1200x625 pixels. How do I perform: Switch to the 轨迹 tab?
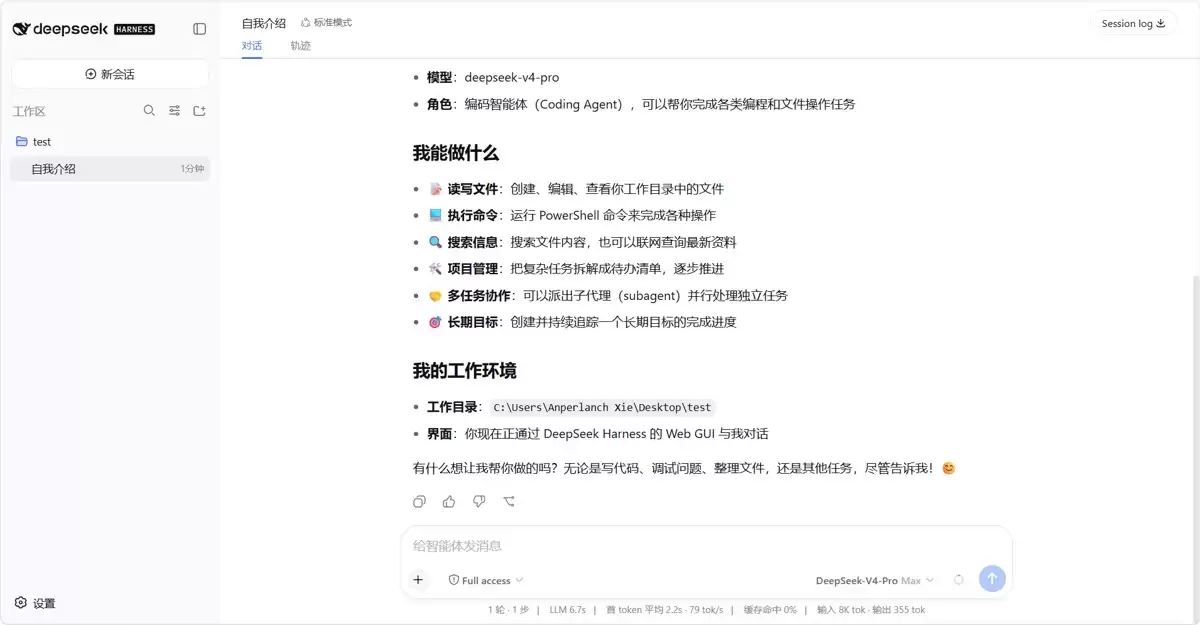[300, 46]
